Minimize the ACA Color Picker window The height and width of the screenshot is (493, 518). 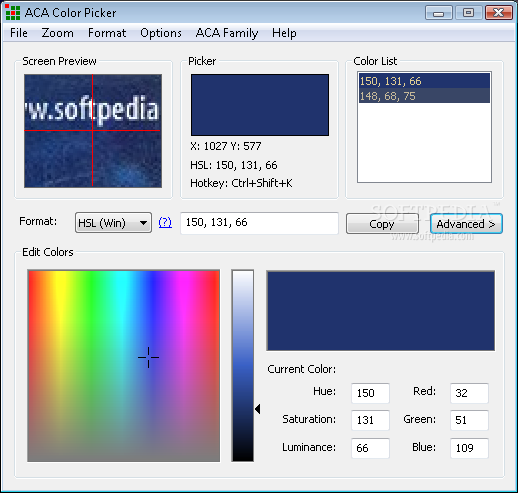click(x=439, y=13)
